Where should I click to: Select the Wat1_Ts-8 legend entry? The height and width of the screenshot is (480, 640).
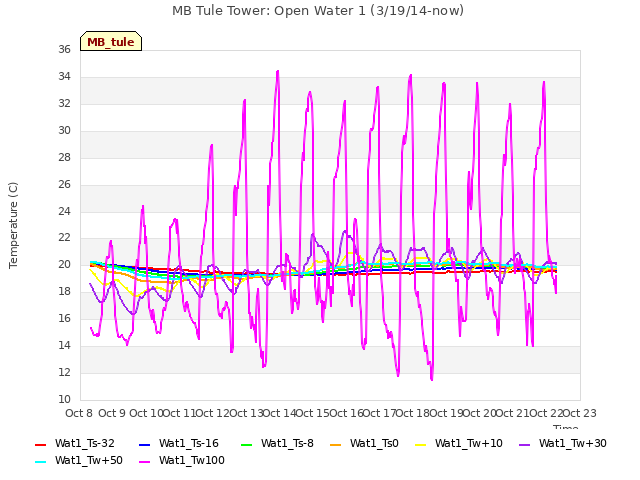point(277,443)
